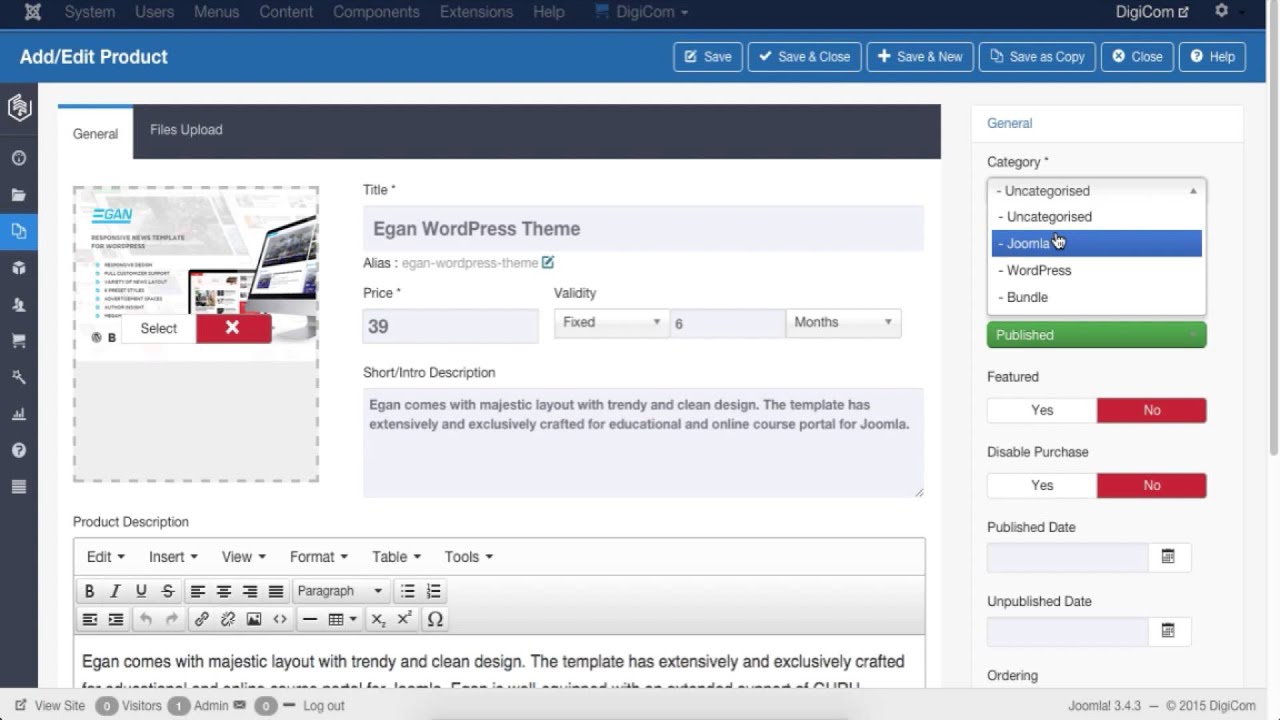
Task: Click the View Site link in the footer
Action: pyautogui.click(x=50, y=705)
